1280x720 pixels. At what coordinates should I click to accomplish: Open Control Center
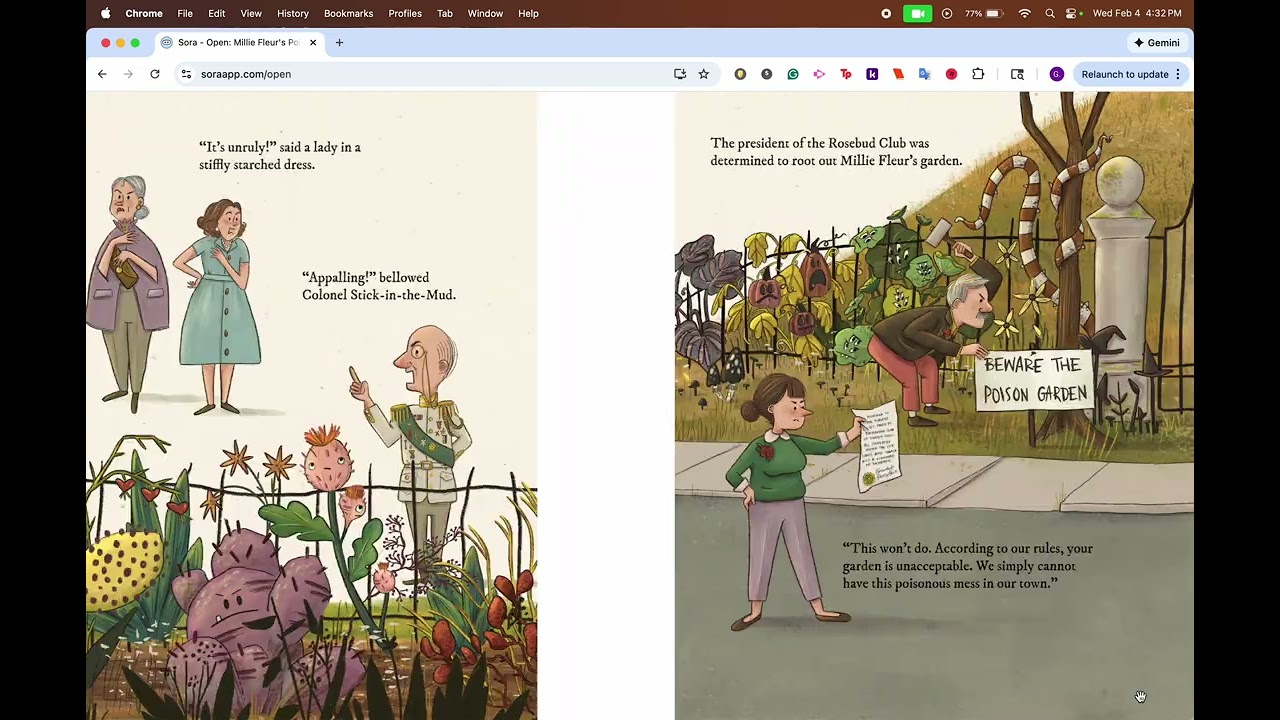[x=1072, y=14]
